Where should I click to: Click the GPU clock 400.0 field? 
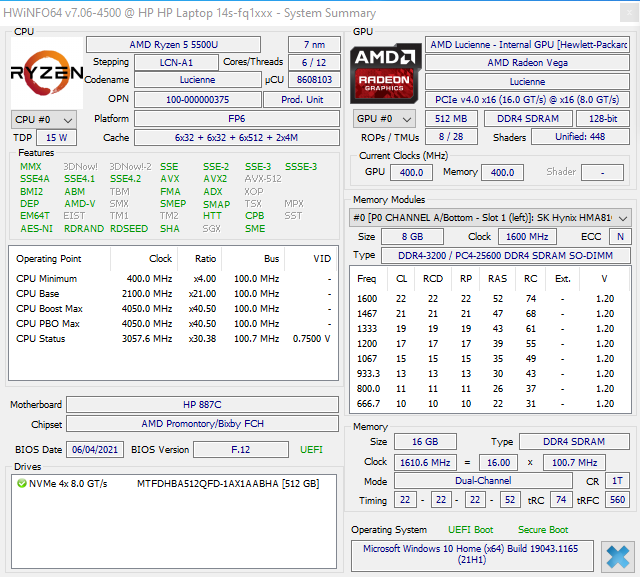[411, 173]
